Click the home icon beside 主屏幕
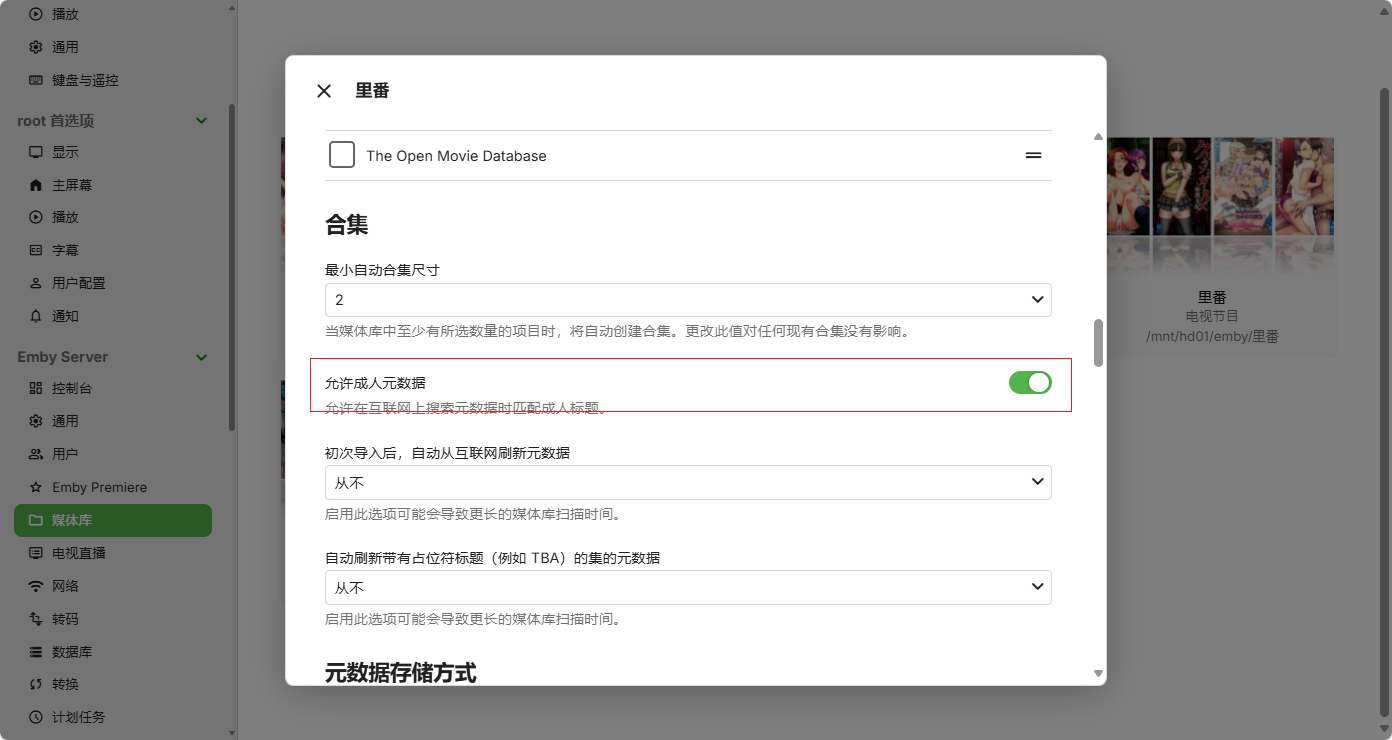 pyautogui.click(x=36, y=185)
